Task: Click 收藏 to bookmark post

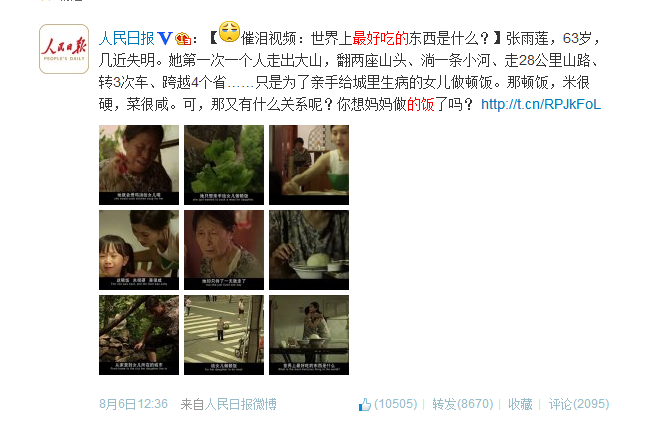Action: click(x=520, y=404)
